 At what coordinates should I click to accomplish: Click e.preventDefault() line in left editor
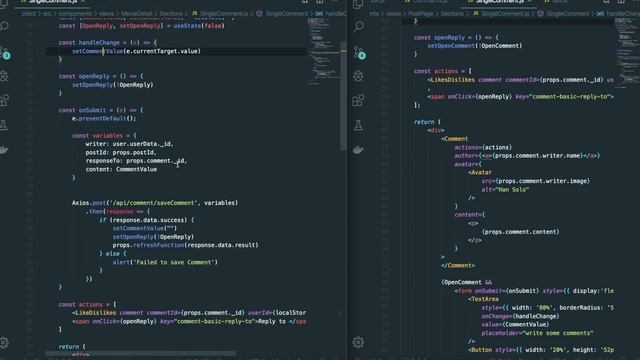(104, 118)
